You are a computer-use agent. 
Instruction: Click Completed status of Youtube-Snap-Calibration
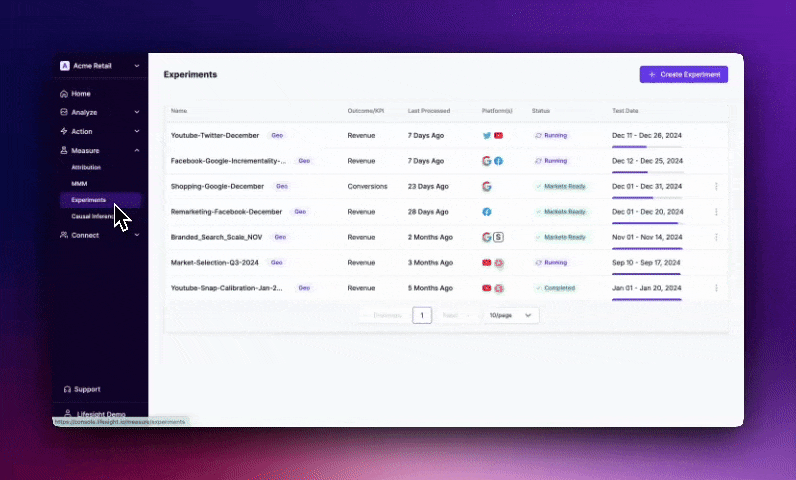(556, 288)
